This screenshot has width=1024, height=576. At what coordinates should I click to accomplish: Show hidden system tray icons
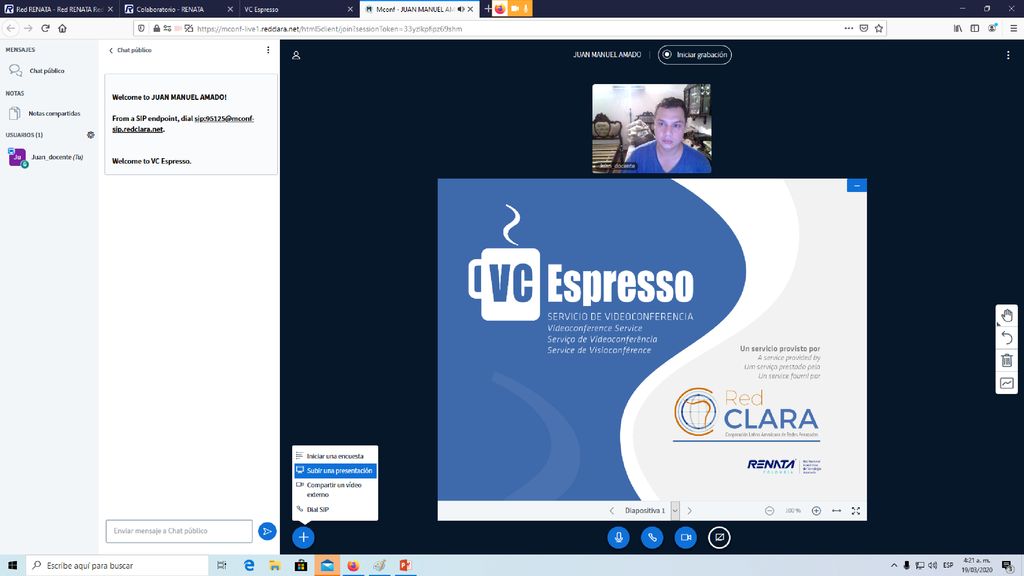click(x=893, y=566)
